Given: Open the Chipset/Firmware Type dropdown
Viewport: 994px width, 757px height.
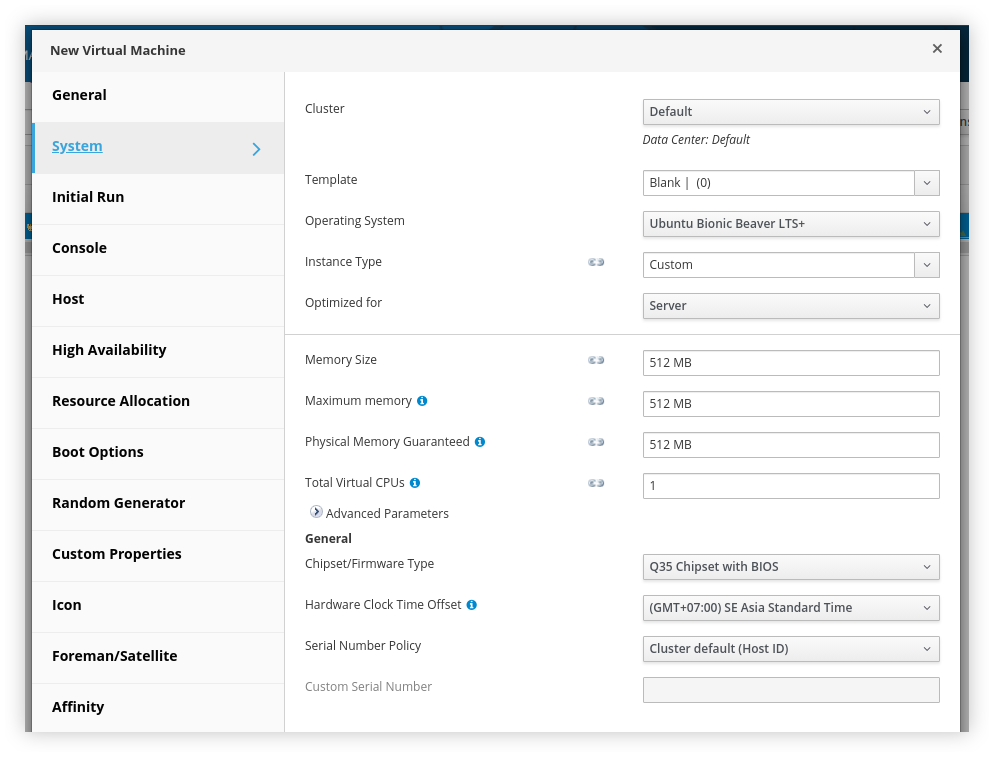Looking at the screenshot, I should point(790,567).
